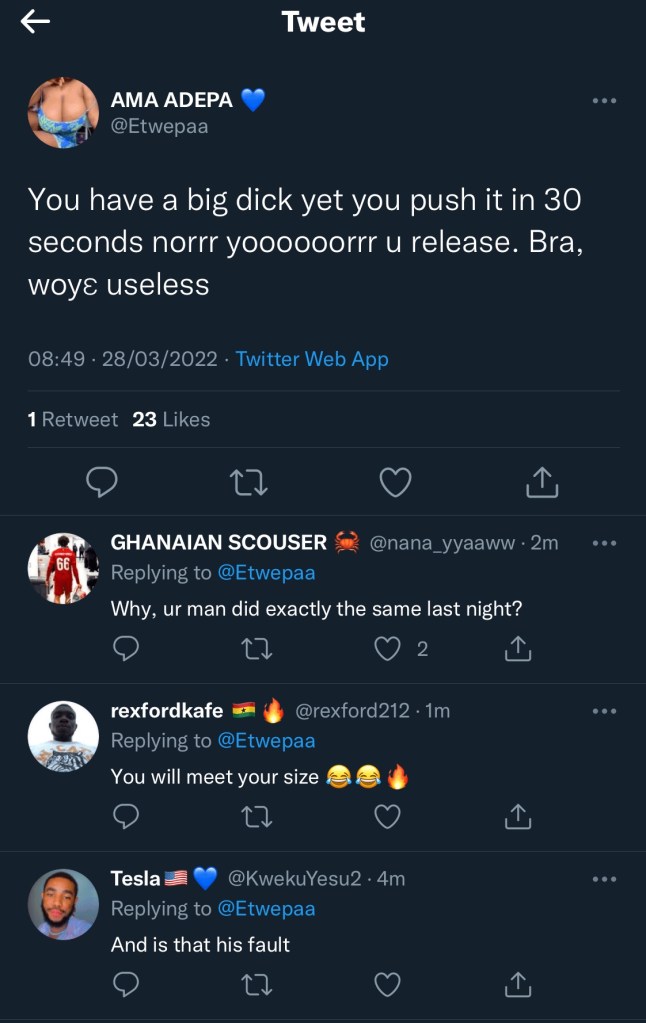View the 1 Retweet list
The height and width of the screenshot is (1023, 646).
[73, 420]
